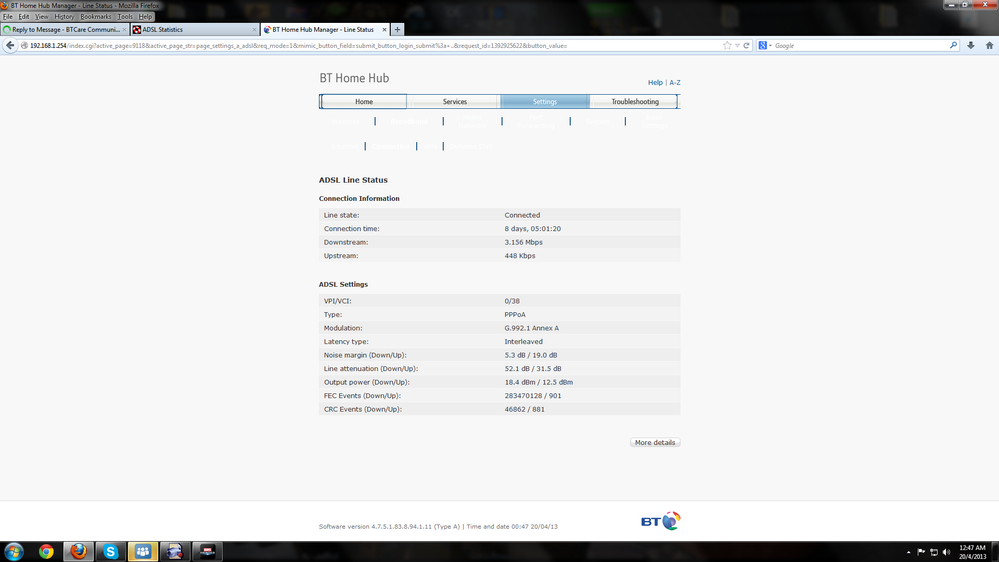Switch to Firefox in the taskbar

click(x=78, y=552)
